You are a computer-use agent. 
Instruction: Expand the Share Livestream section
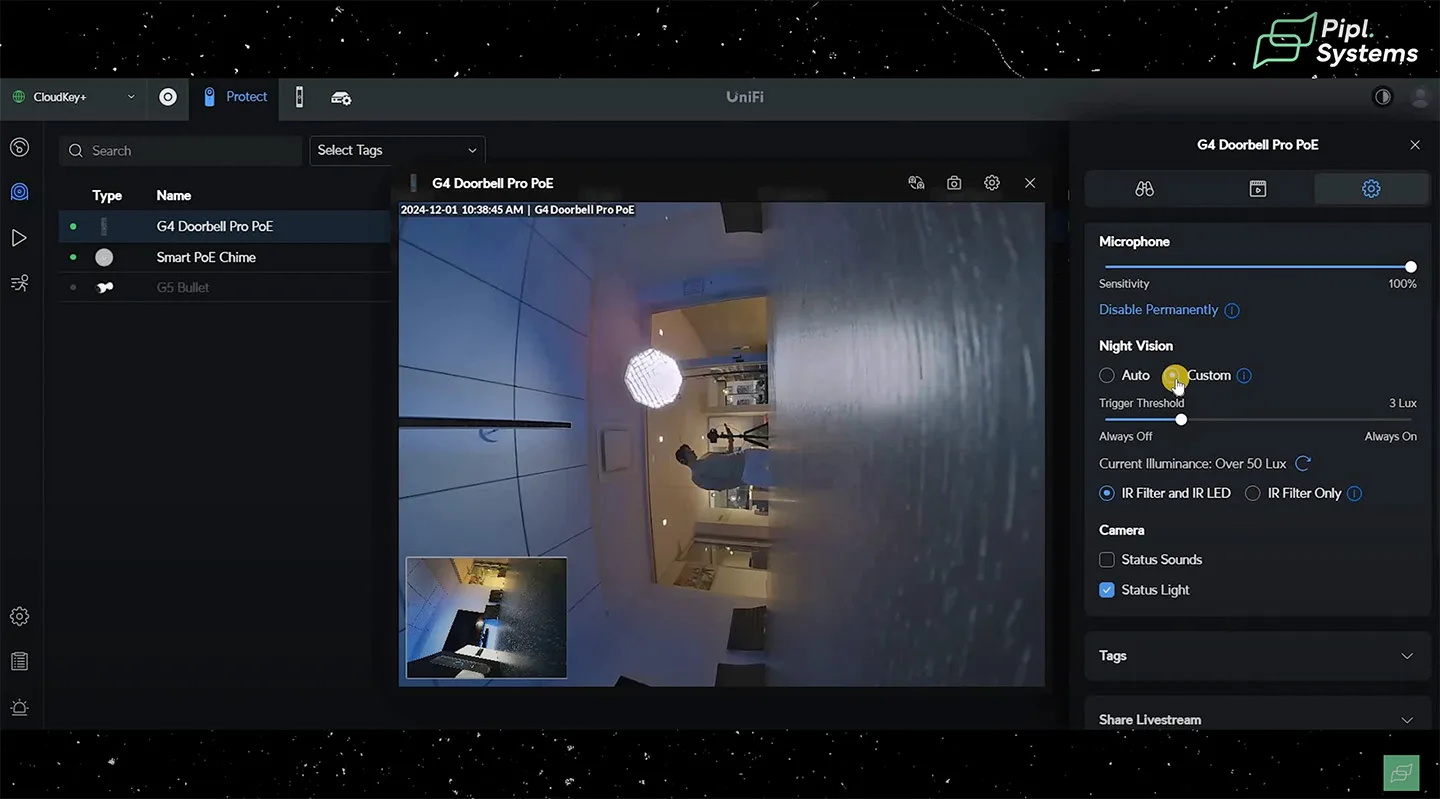[x=1258, y=719]
